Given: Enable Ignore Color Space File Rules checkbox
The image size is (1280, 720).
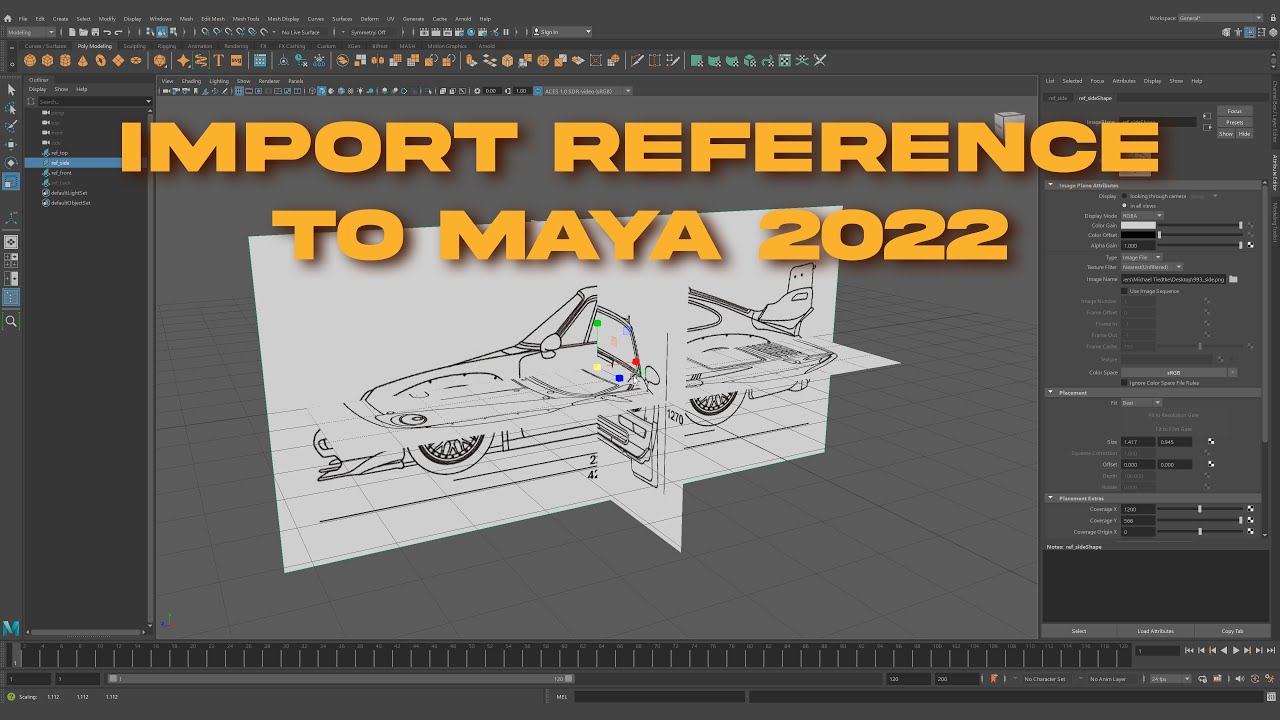Looking at the screenshot, I should [x=1124, y=383].
